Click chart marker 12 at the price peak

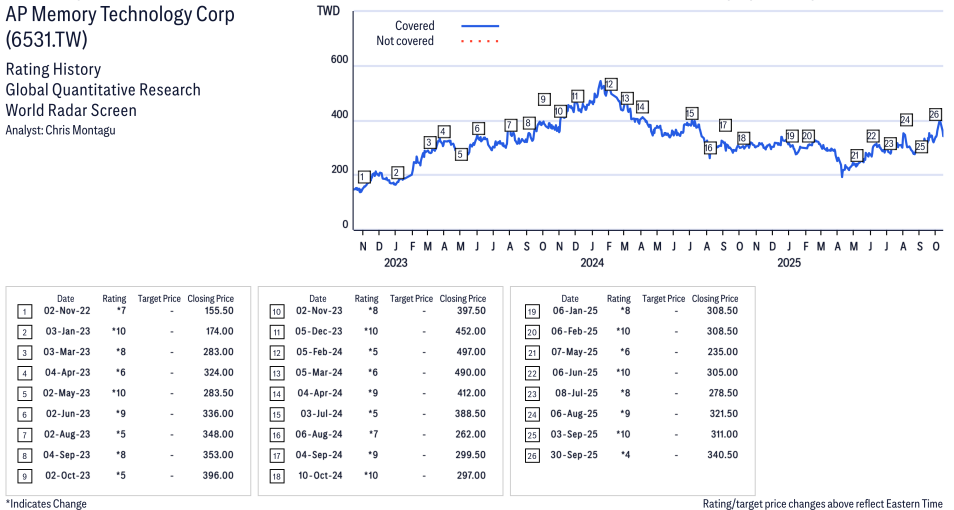tap(610, 84)
